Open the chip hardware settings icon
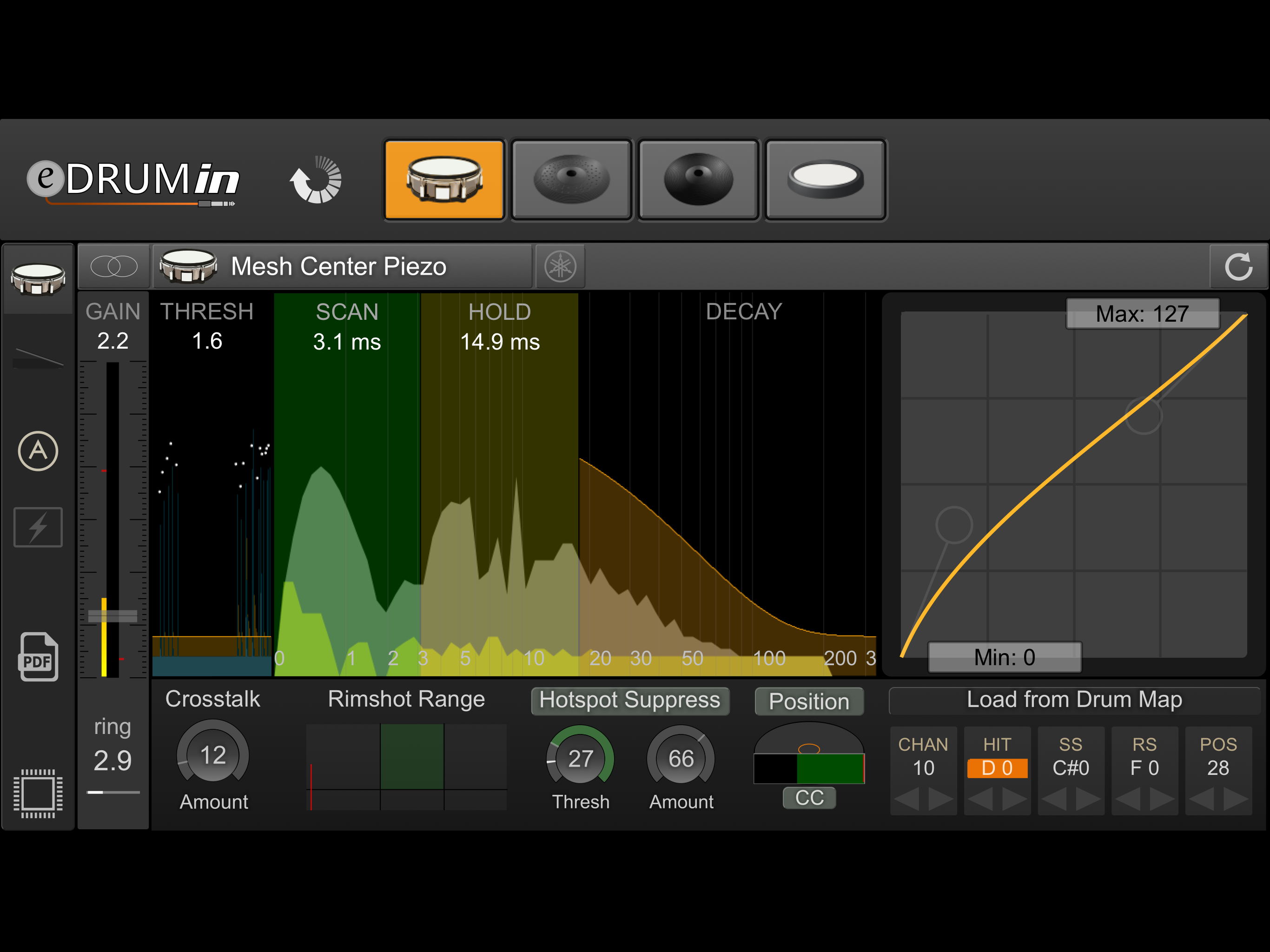The image size is (1270, 952). (38, 793)
